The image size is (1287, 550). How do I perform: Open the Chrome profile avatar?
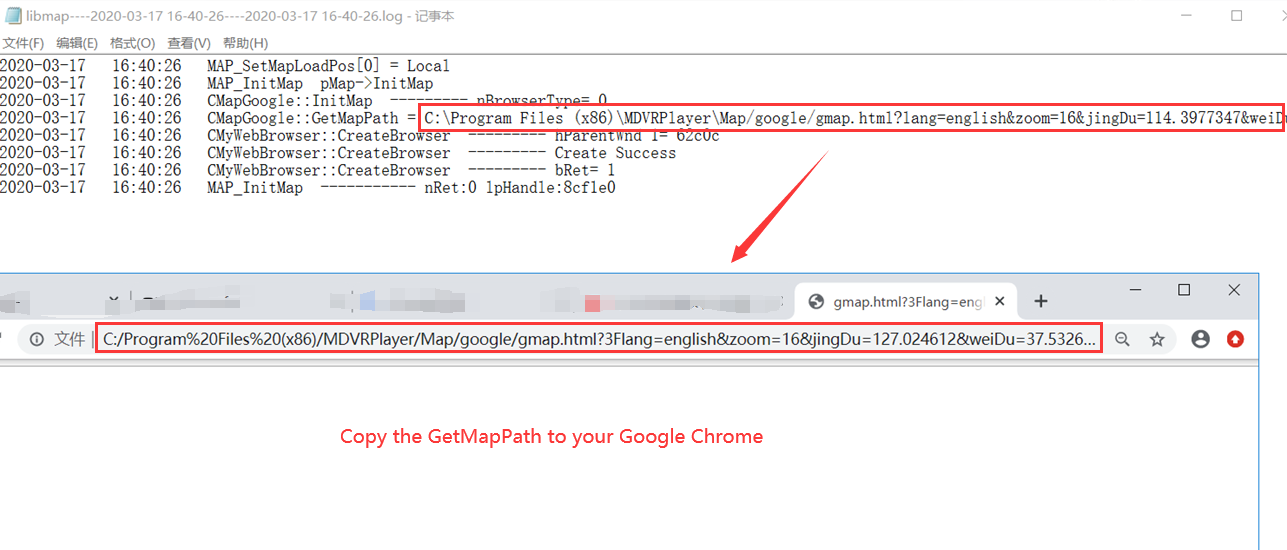[x=1201, y=339]
